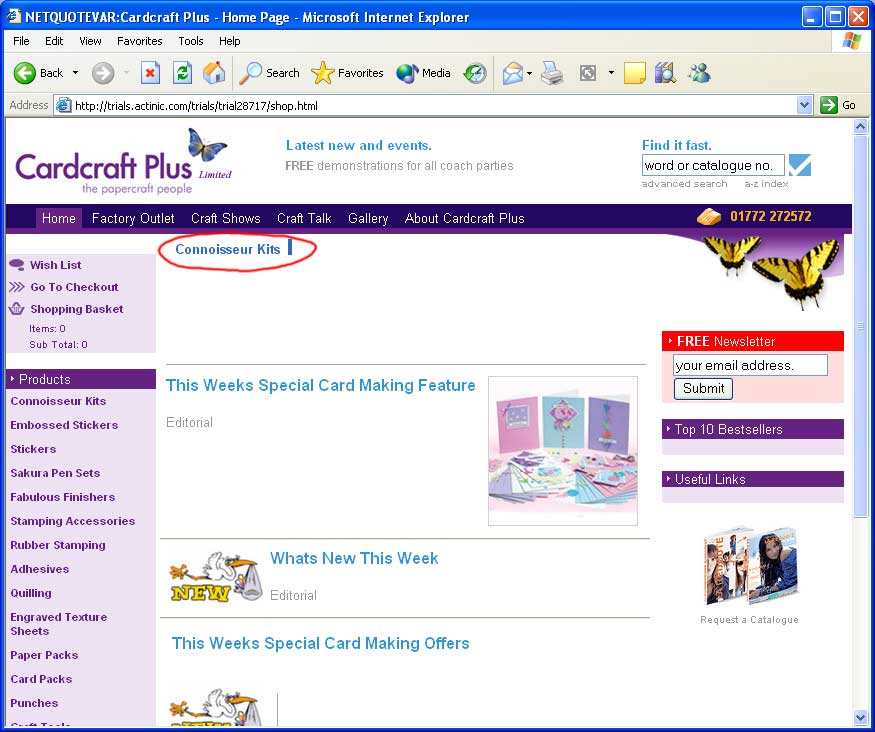875x732 pixels.
Task: Go to the browser Home page icon
Action: point(214,73)
